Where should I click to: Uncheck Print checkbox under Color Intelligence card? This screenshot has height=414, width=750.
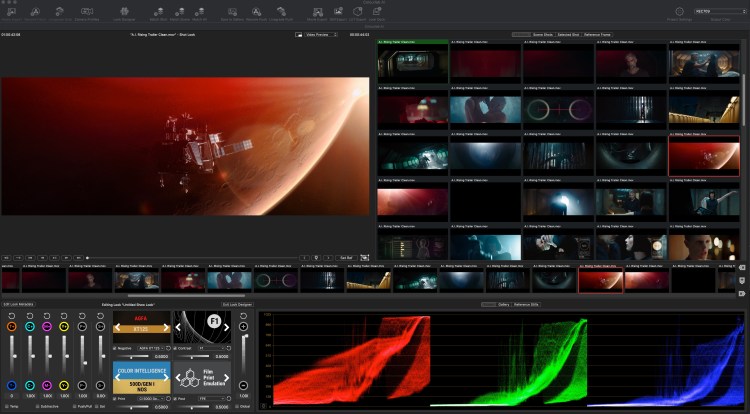pyautogui.click(x=115, y=399)
